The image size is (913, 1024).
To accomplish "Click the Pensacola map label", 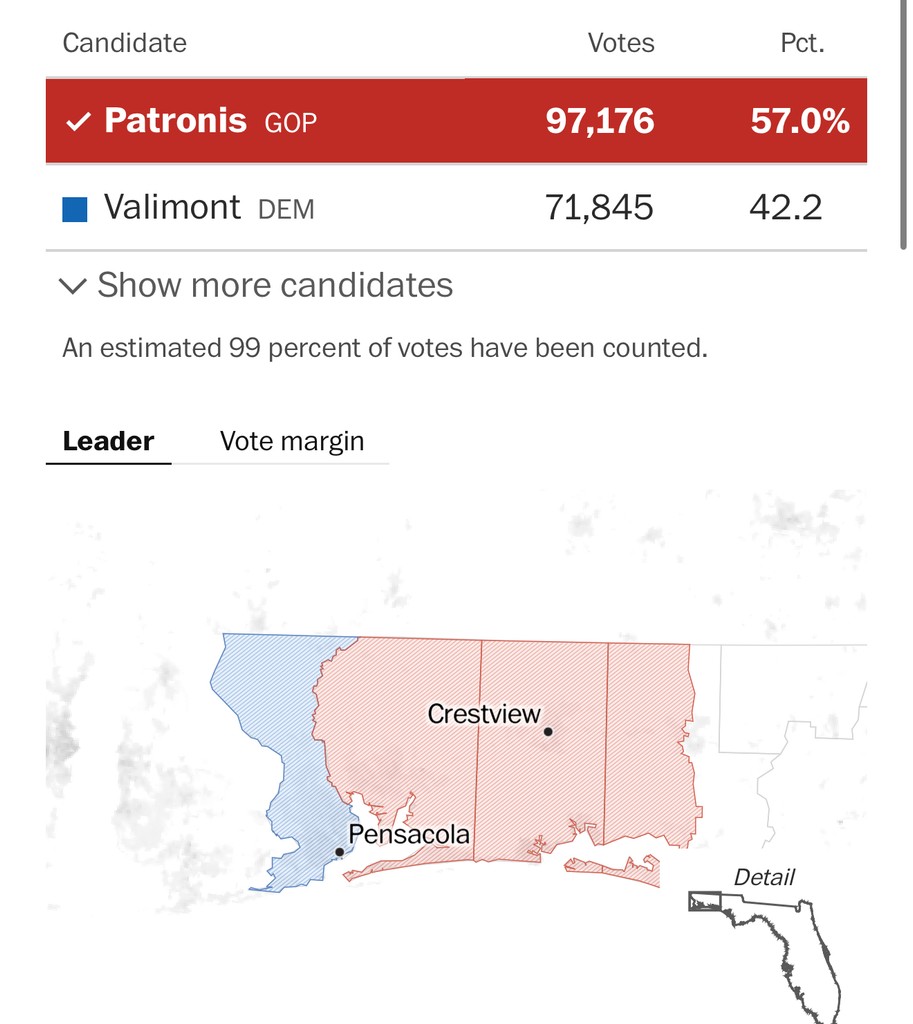I will (x=409, y=834).
